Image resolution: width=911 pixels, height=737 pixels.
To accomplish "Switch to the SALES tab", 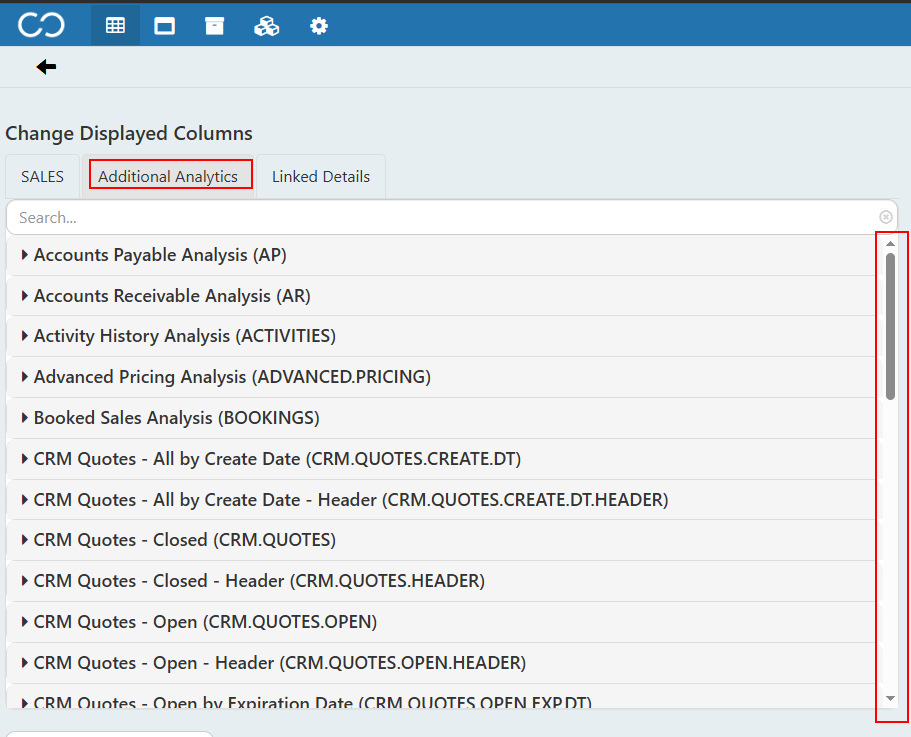I will coord(42,177).
